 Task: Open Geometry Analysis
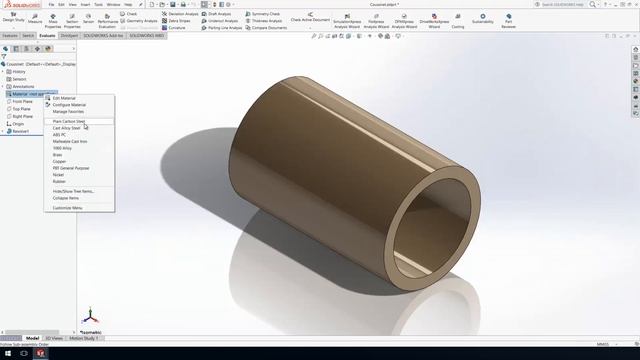click(x=139, y=21)
